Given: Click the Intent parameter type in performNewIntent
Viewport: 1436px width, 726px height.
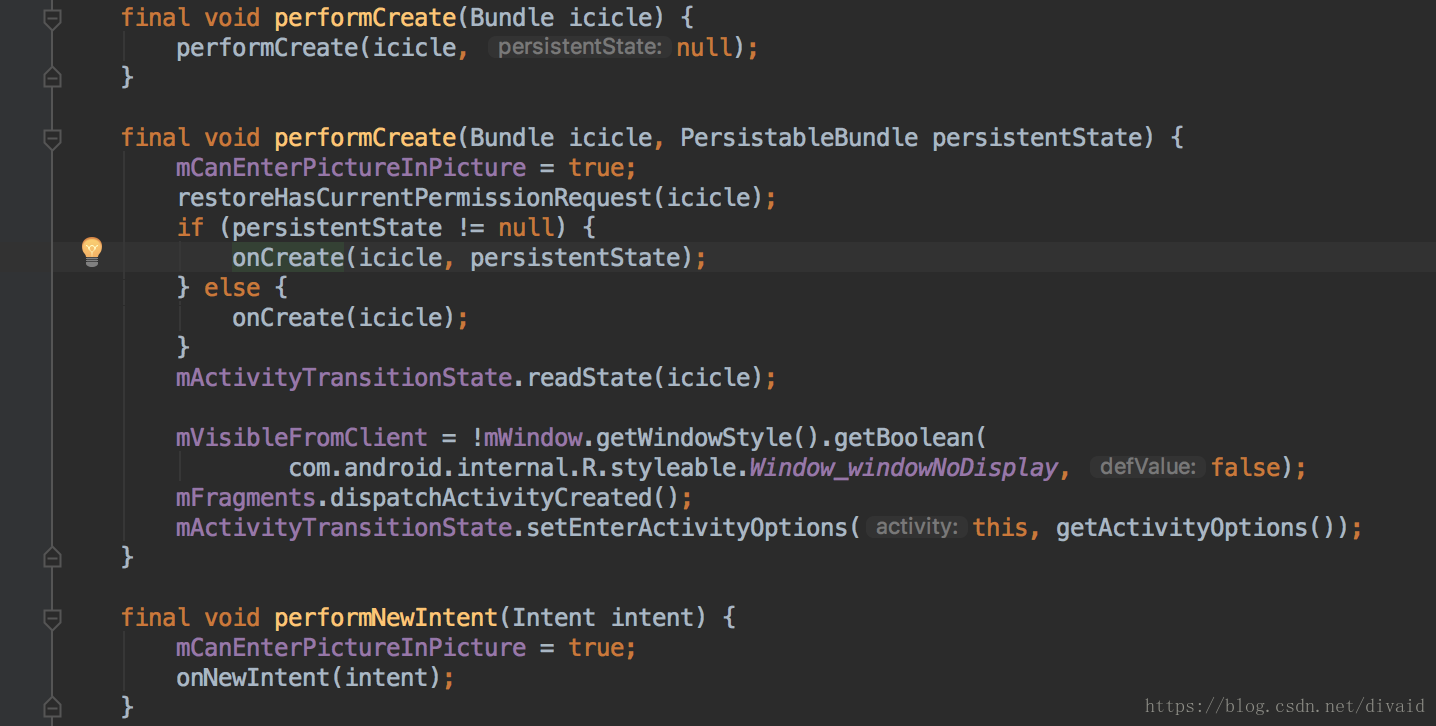Looking at the screenshot, I should 554,617.
